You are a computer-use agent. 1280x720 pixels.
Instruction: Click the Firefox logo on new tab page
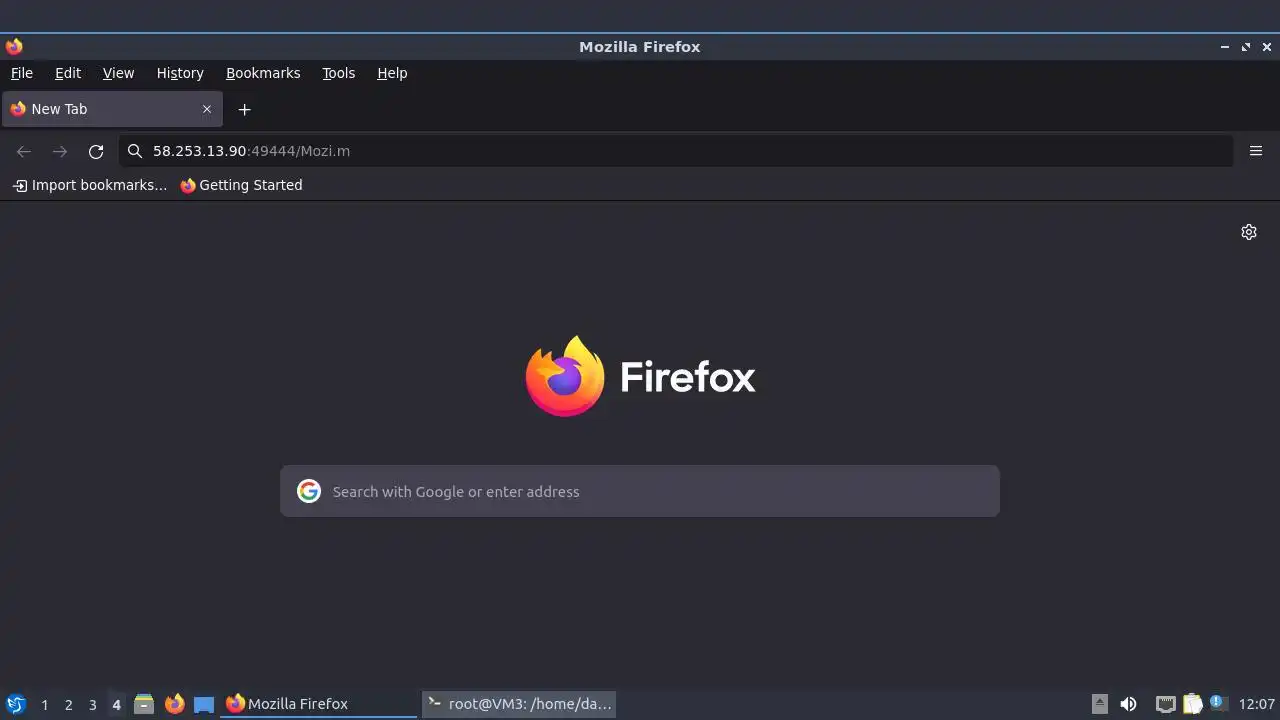(640, 376)
